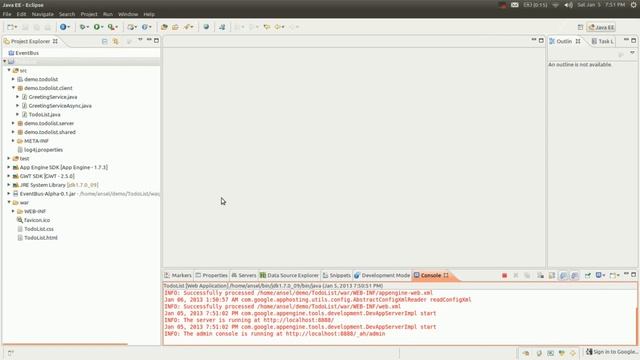
Task: Select log4j.properties file
Action: tap(43, 150)
